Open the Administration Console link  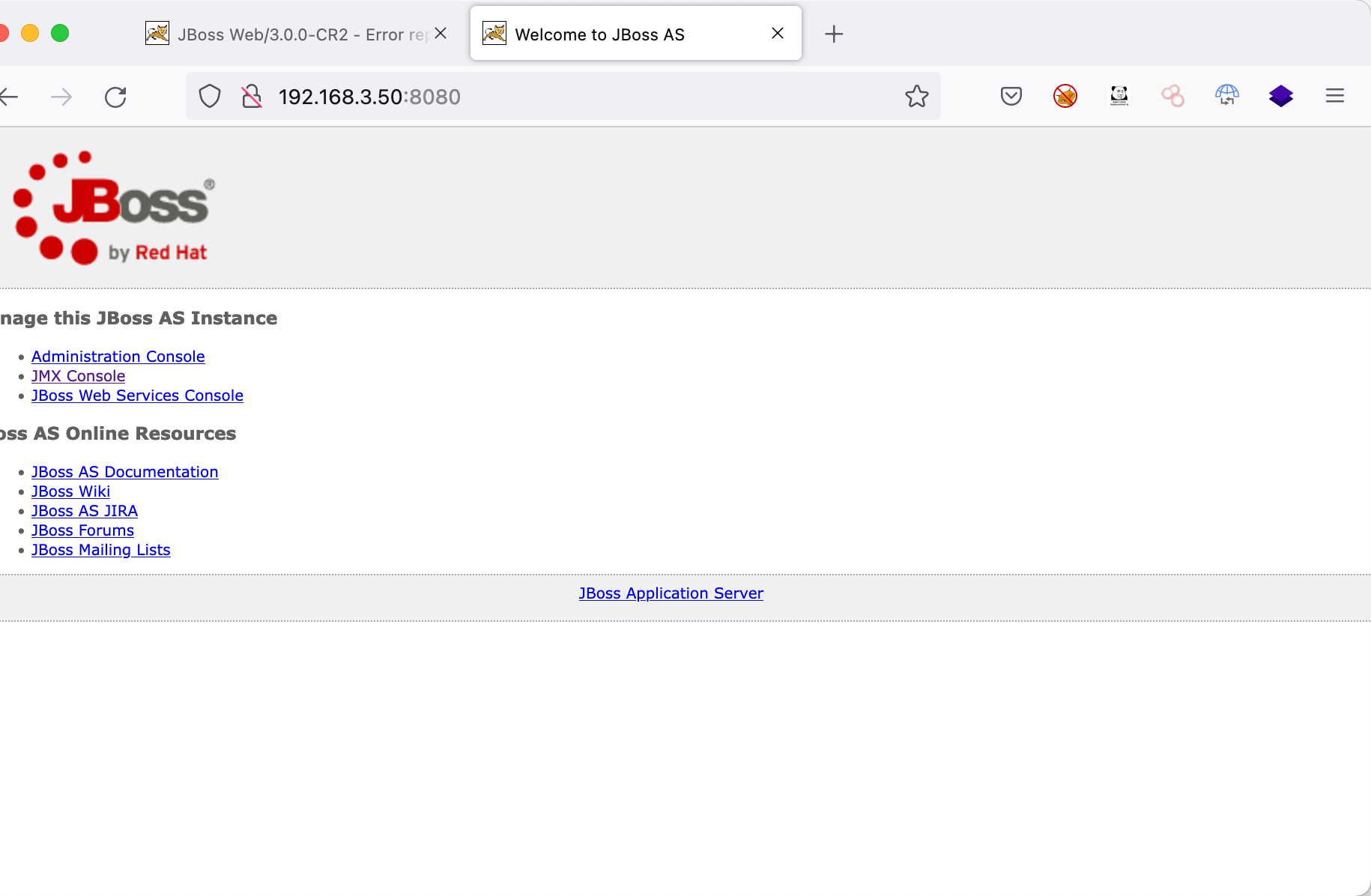(x=118, y=357)
